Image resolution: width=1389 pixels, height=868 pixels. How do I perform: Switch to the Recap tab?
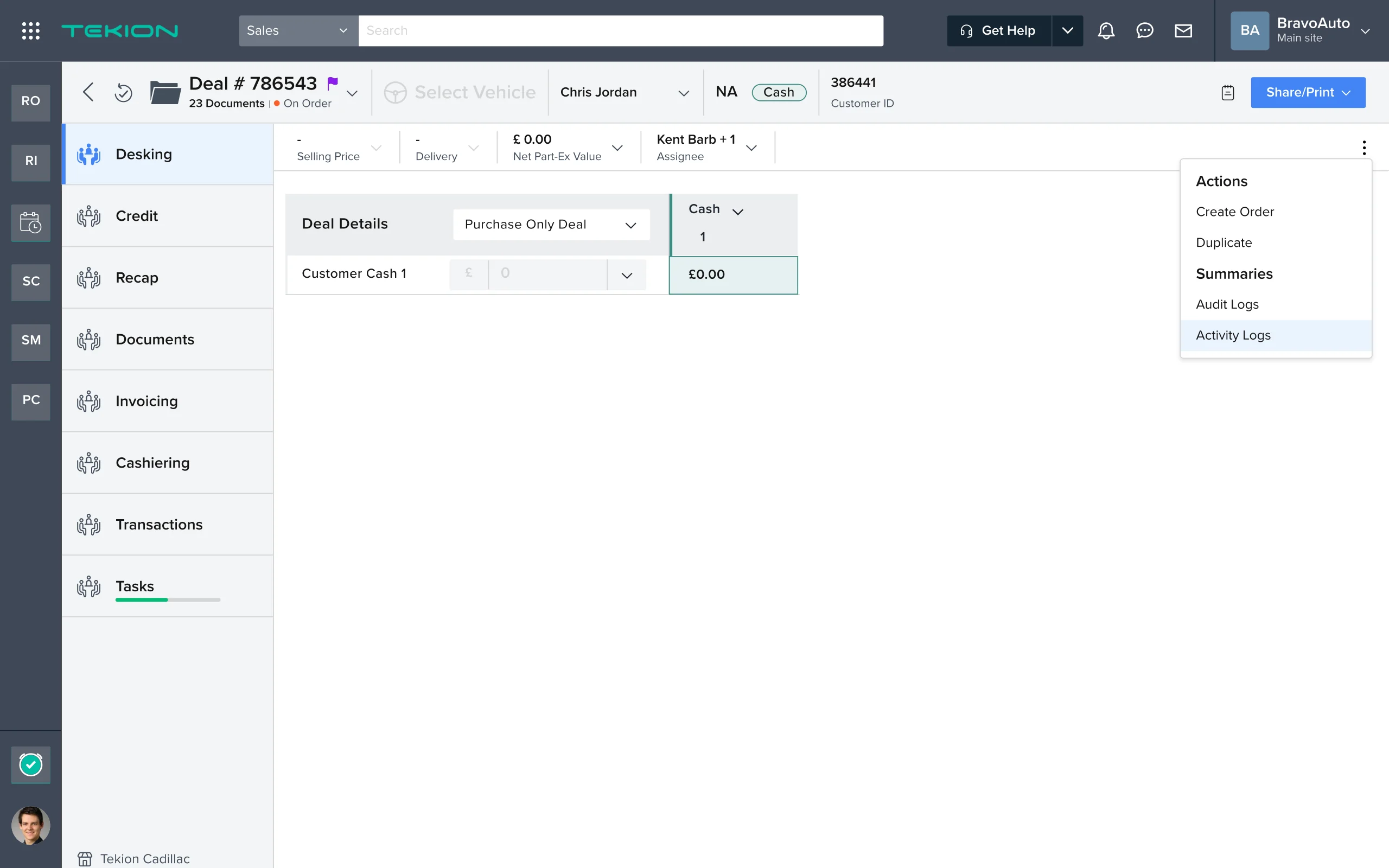point(168,277)
